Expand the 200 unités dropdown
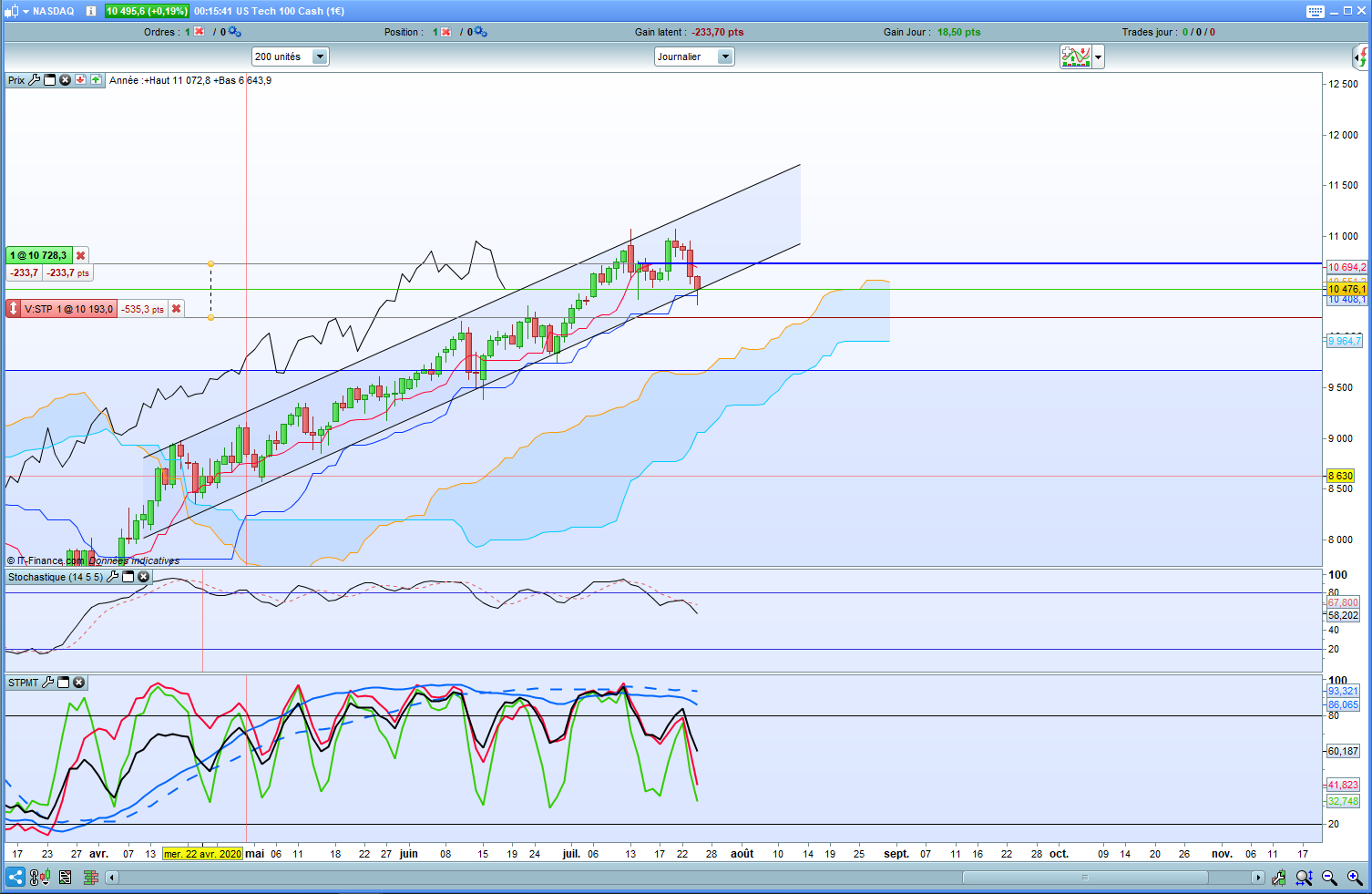 click(320, 57)
